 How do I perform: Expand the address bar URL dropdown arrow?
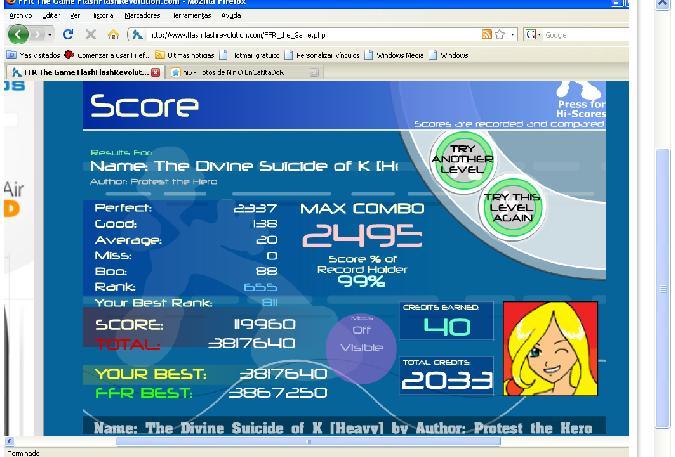[512, 34]
